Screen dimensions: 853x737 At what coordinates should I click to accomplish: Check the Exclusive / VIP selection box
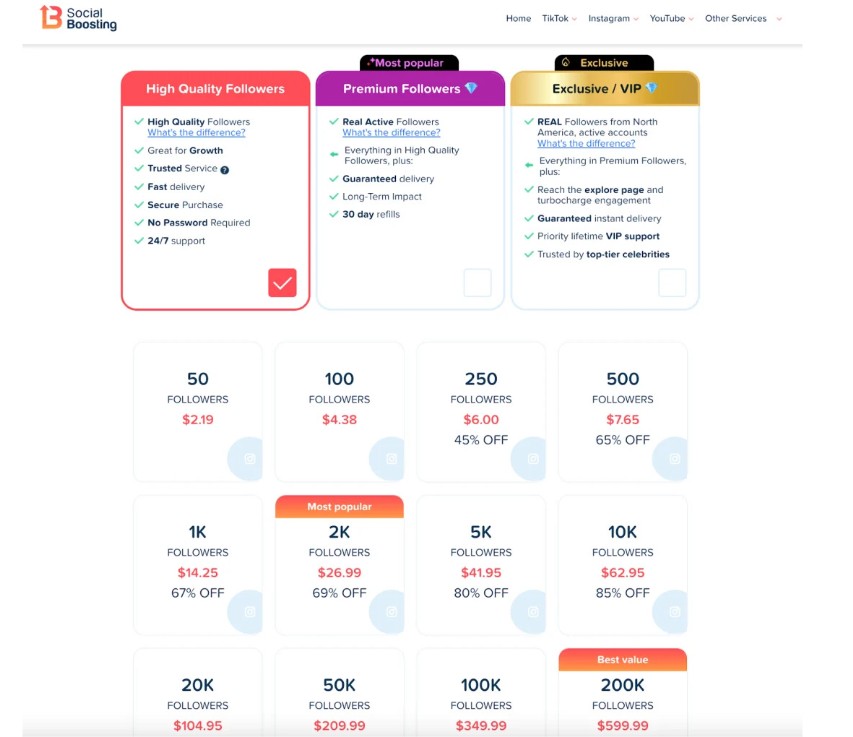672,283
